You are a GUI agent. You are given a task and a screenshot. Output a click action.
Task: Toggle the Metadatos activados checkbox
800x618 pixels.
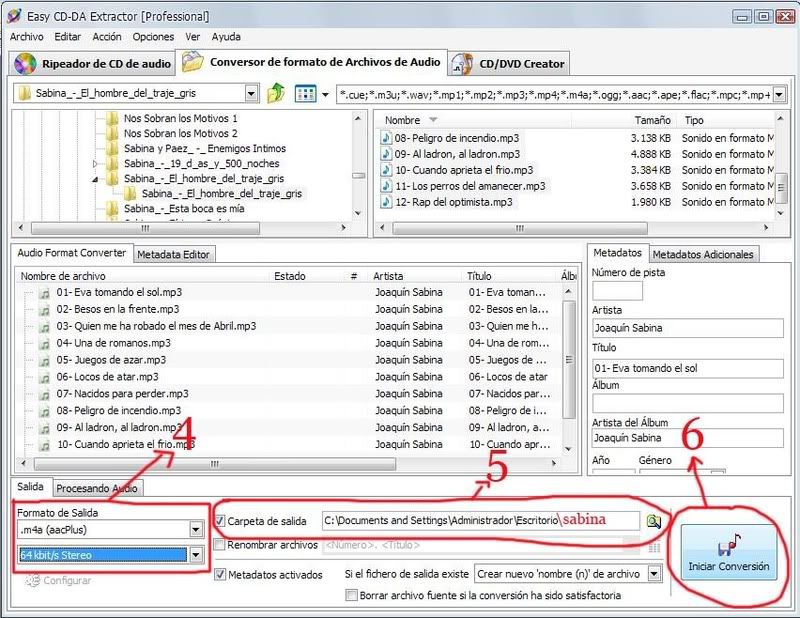coord(220,575)
